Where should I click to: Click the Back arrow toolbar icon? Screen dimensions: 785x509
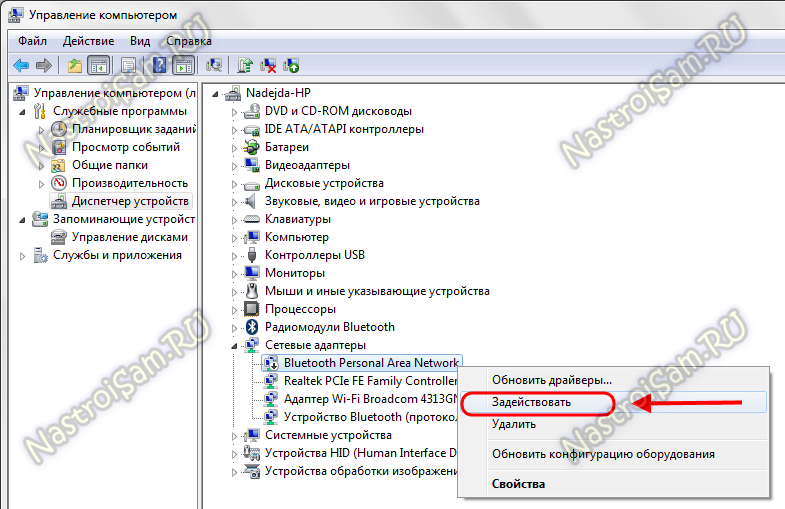tap(21, 65)
